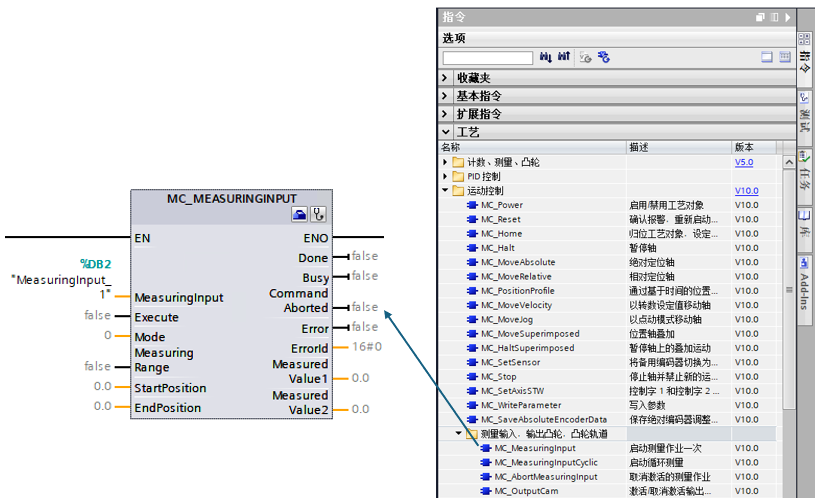Click the PID 控制 folder icon
Image resolution: width=816 pixels, height=498 pixels.
tap(458, 176)
